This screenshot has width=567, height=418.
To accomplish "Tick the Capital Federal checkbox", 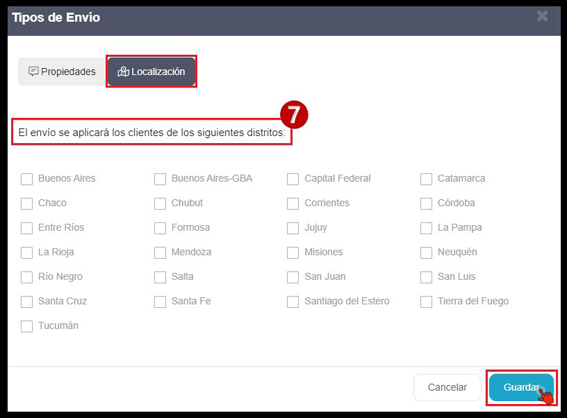I will 293,179.
